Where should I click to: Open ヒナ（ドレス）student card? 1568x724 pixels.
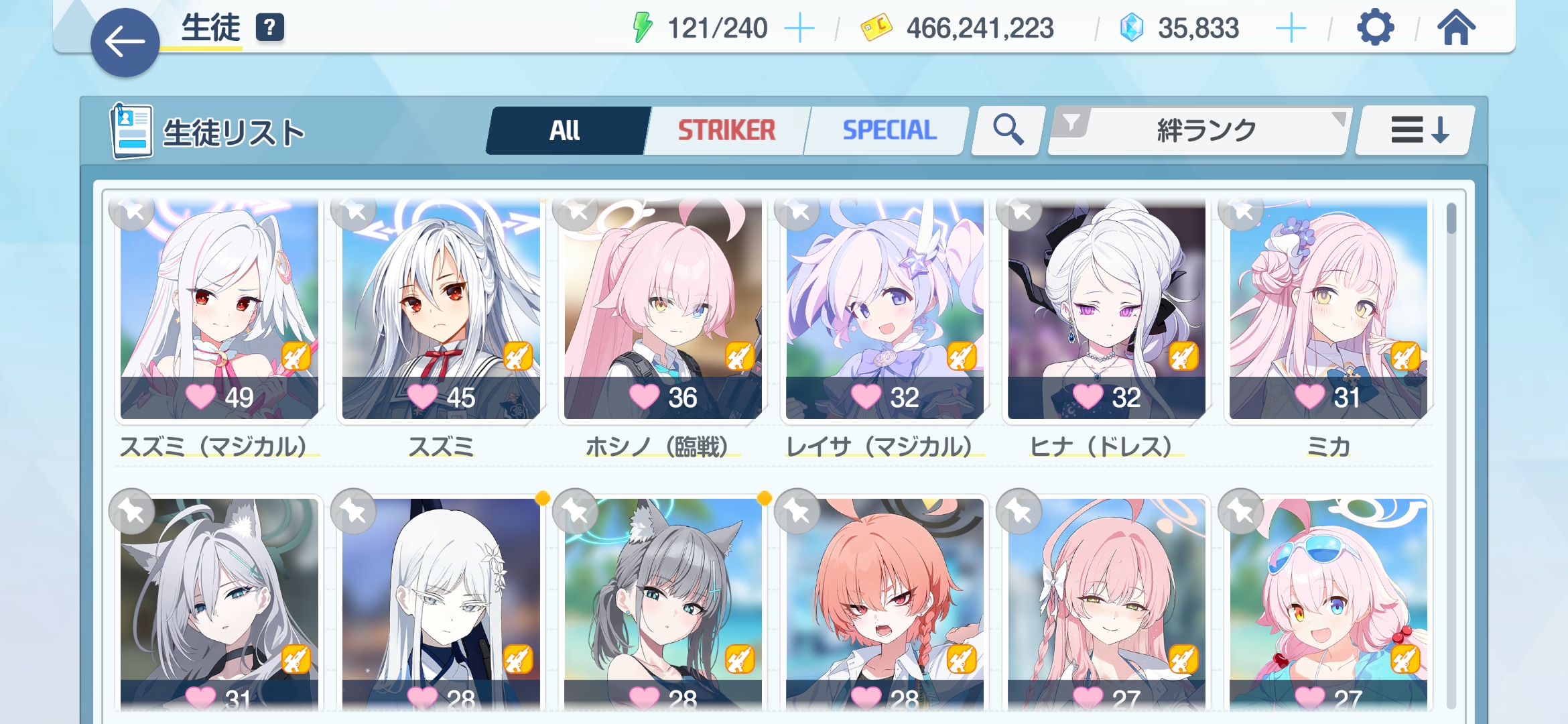(1106, 310)
